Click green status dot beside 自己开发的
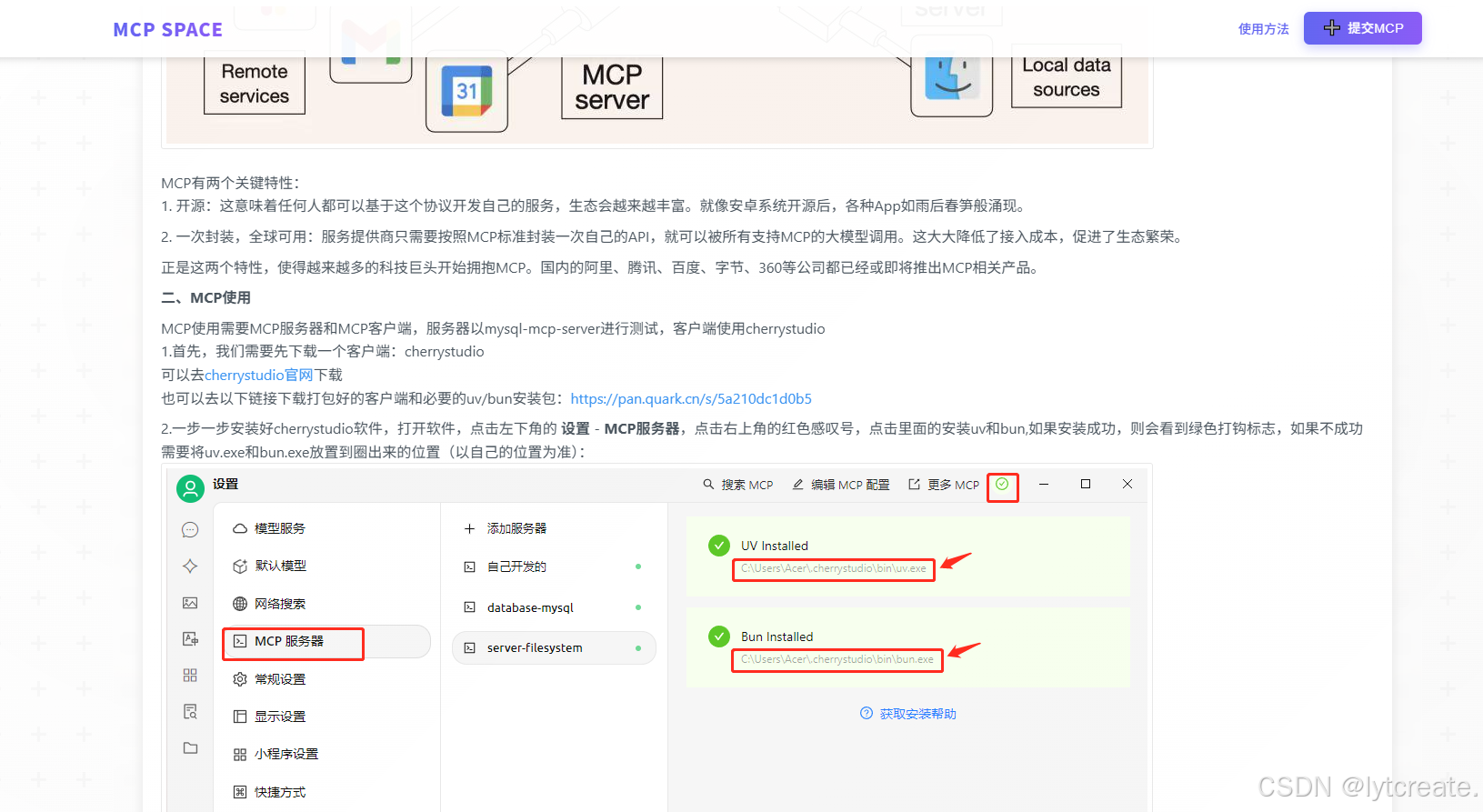Screen dimensions: 1483x812 [638, 566]
